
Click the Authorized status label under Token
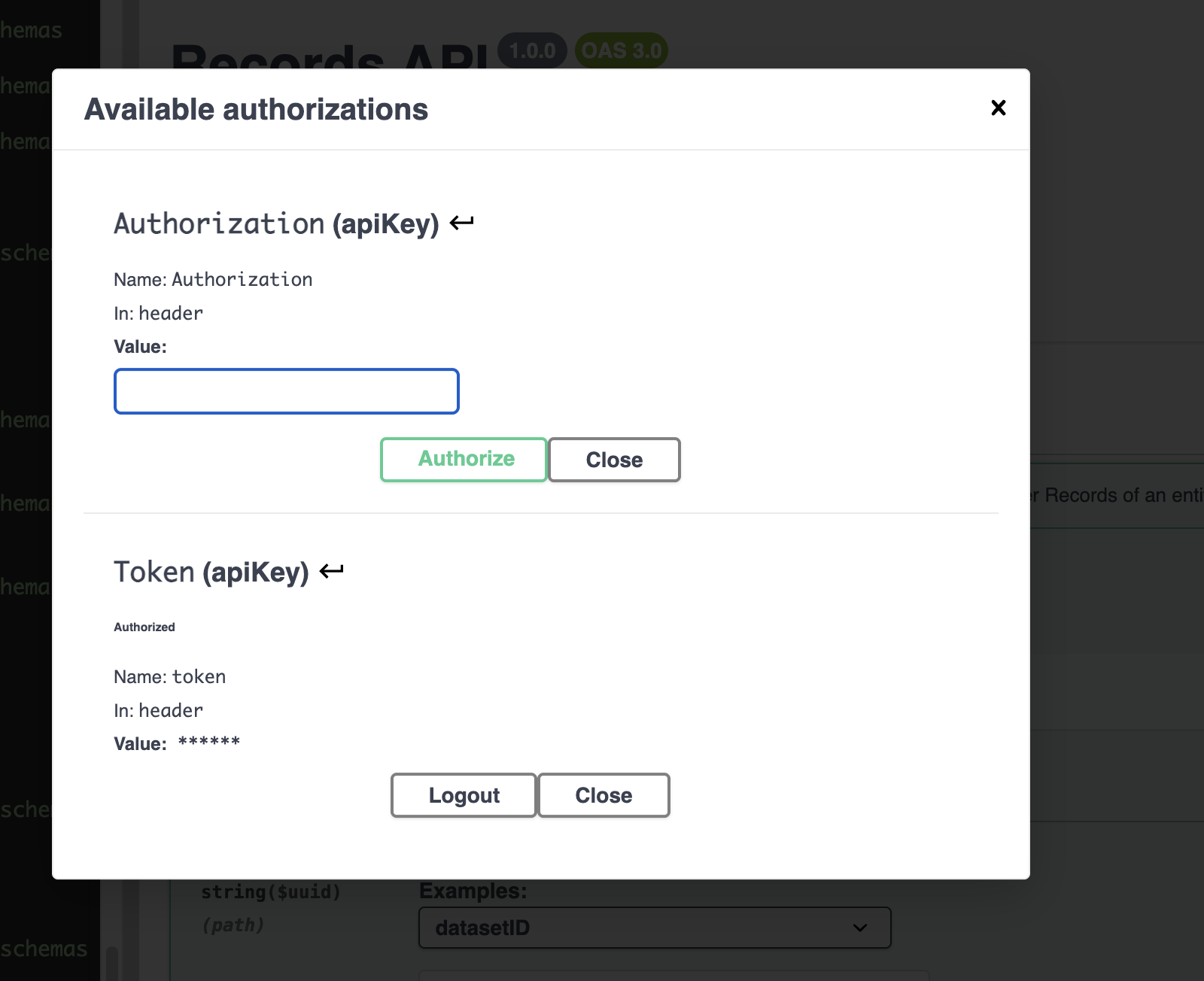point(144,627)
